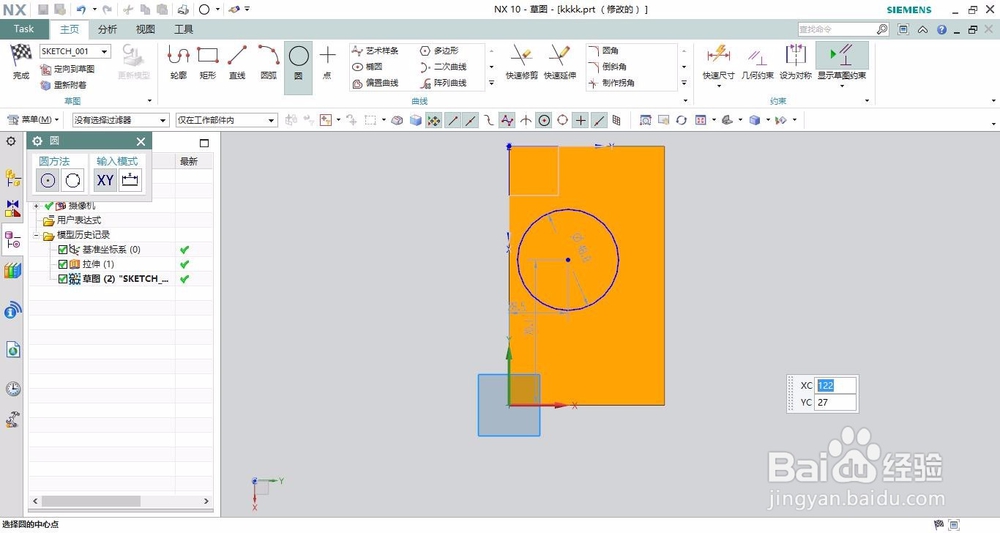Expand the curve gallery more arrow
1000x533 pixels.
491,83
